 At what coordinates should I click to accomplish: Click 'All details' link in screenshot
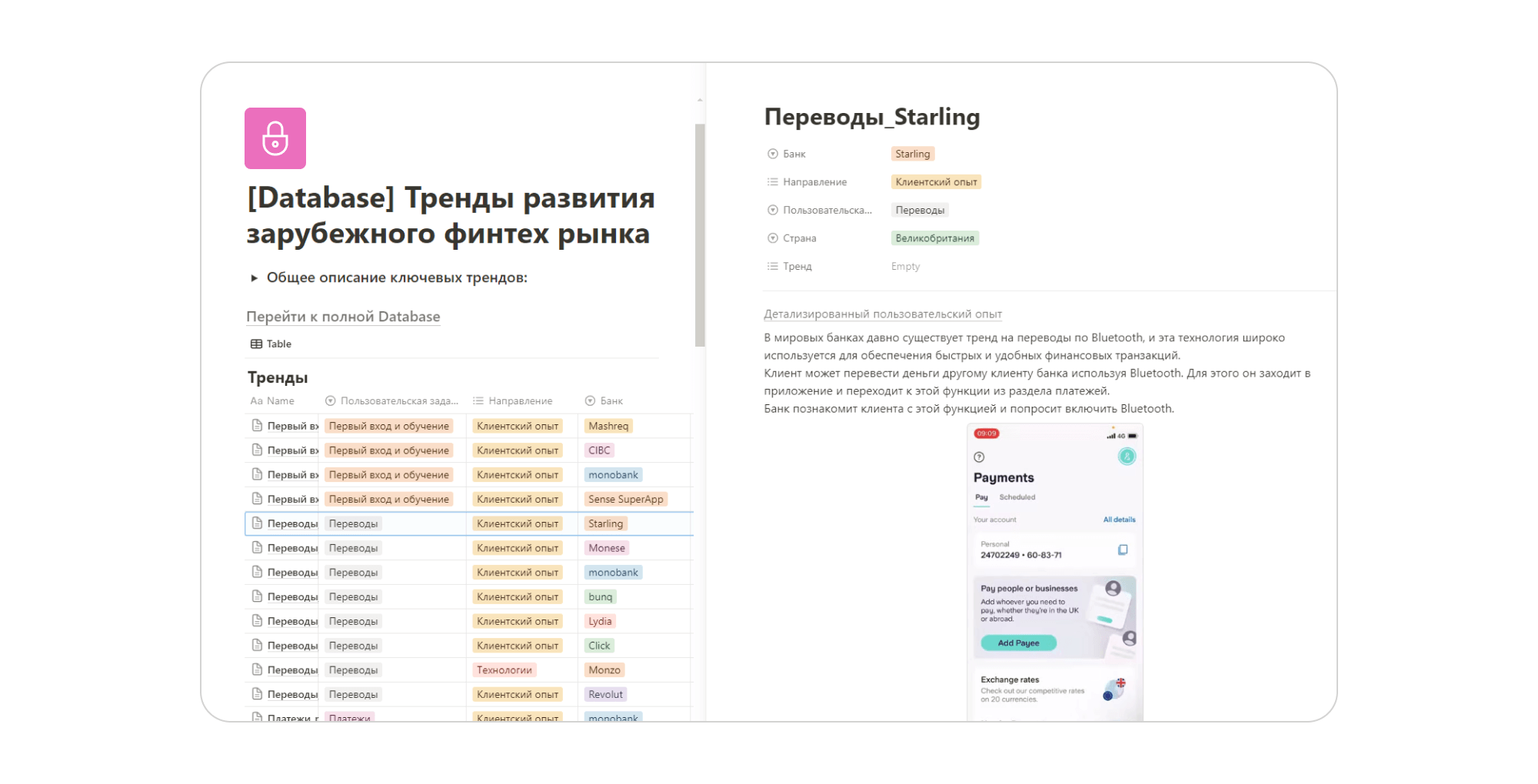(x=1119, y=520)
